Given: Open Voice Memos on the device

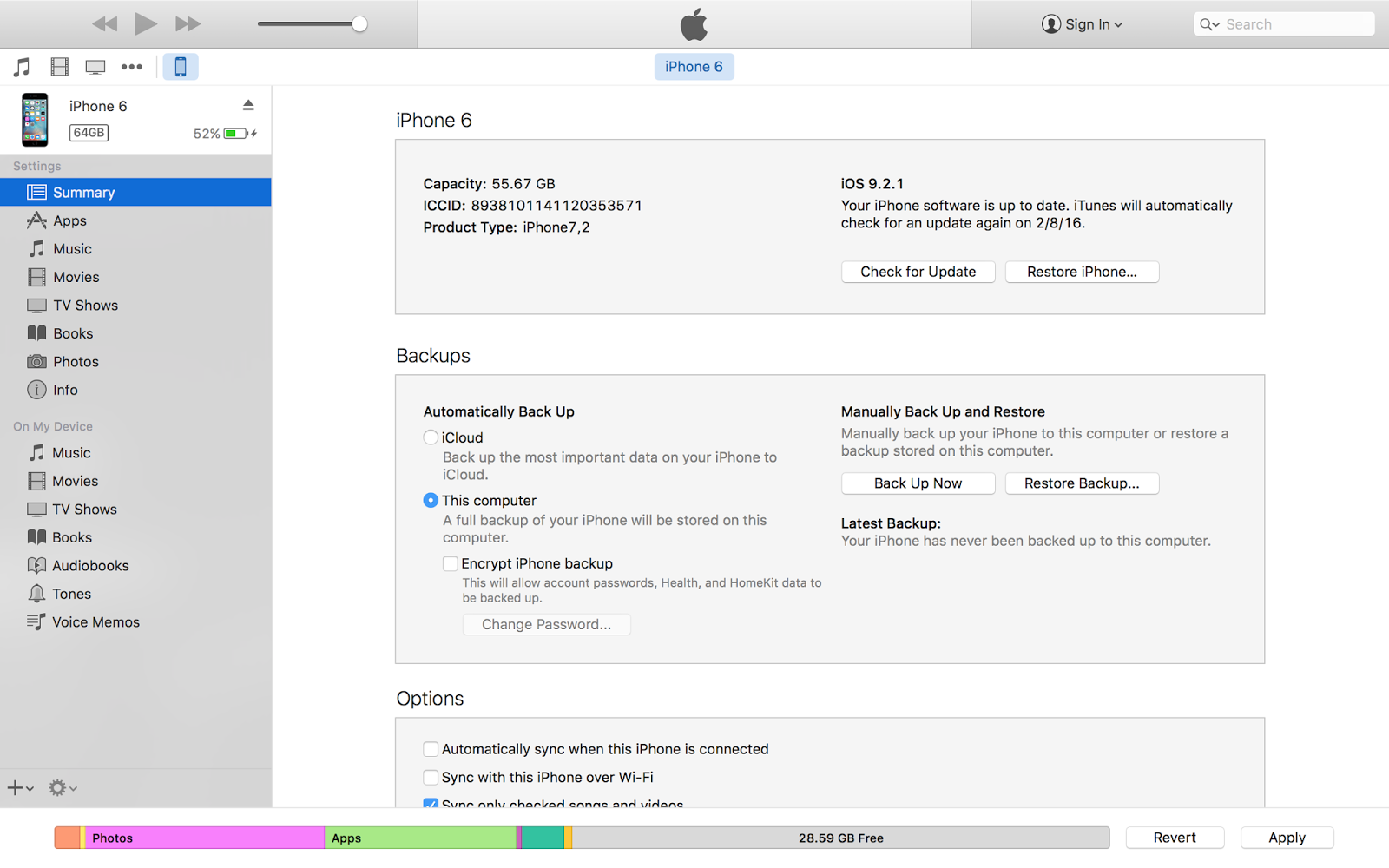Looking at the screenshot, I should click(x=135, y=622).
